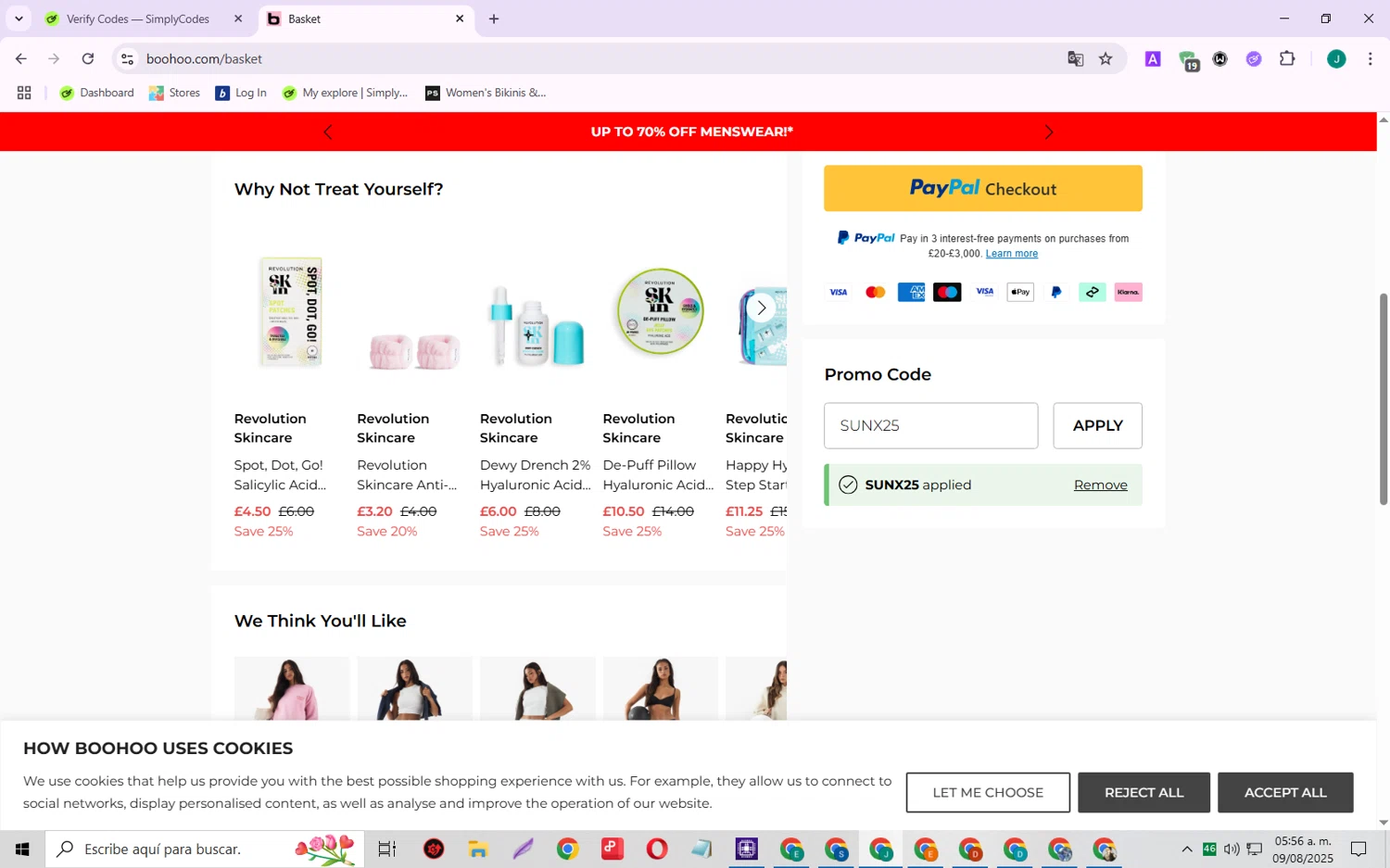Open Spot, Dot, Go! Salicylic Acid title

[x=280, y=475]
